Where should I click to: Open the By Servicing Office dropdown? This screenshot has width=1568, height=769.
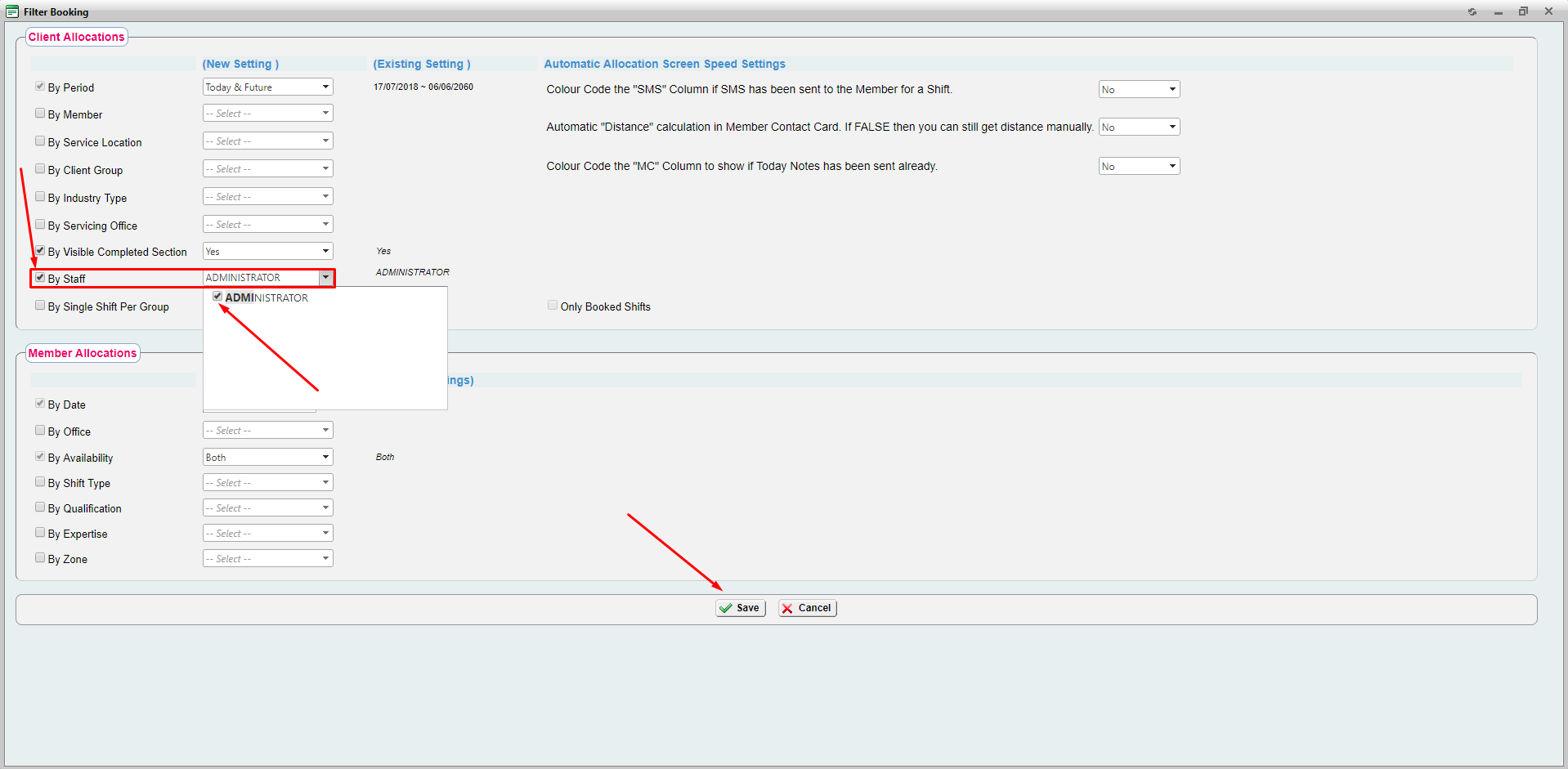tap(268, 224)
